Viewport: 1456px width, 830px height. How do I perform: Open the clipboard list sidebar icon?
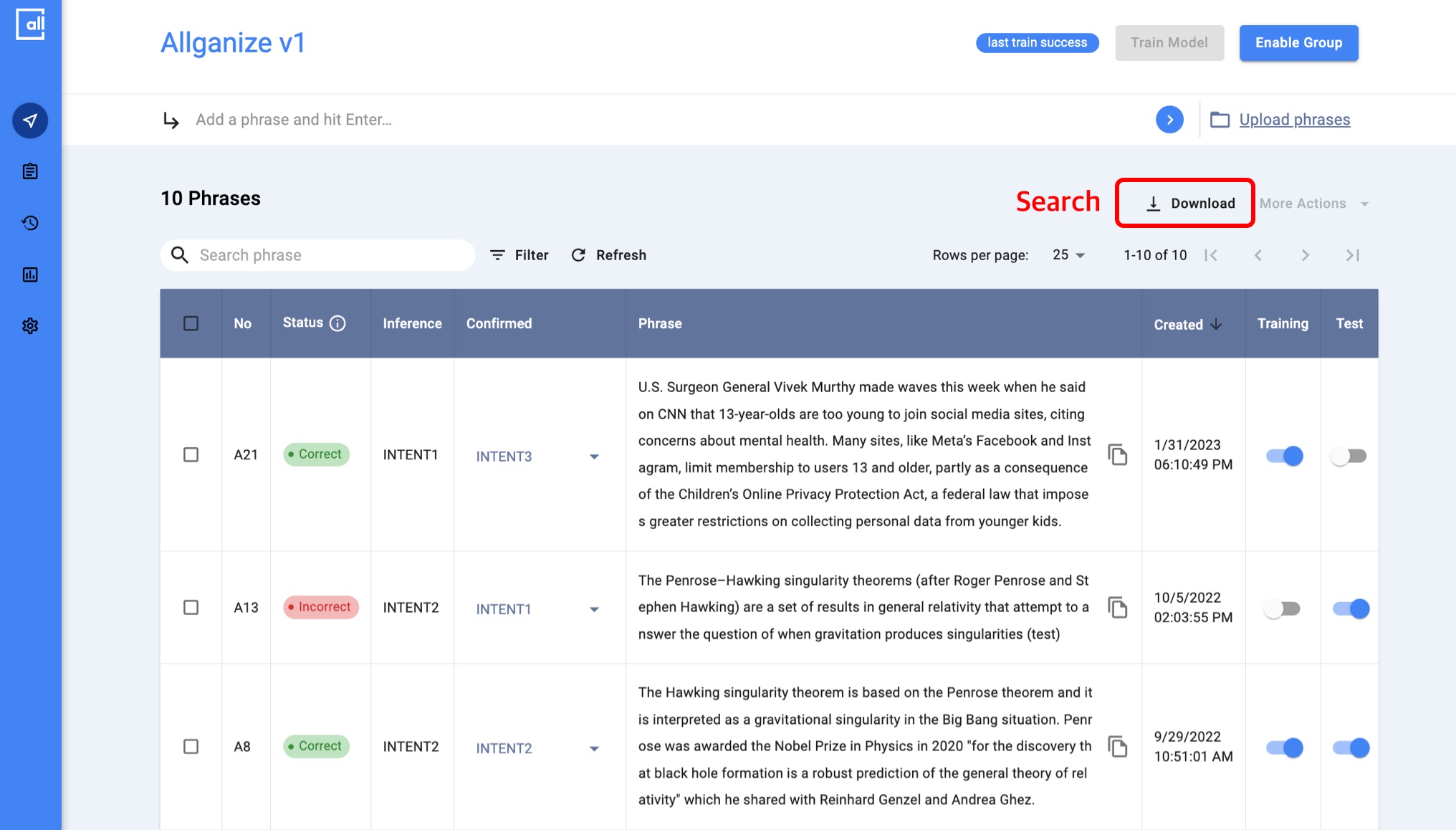30,171
